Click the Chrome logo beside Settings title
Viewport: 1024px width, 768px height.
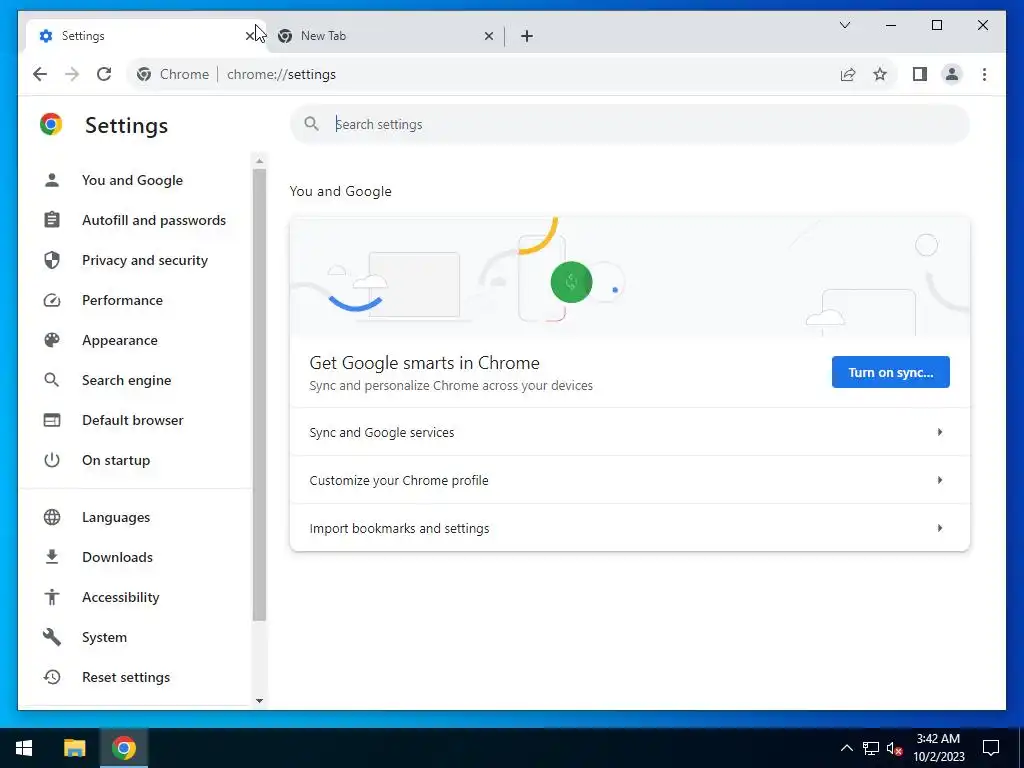click(x=51, y=124)
